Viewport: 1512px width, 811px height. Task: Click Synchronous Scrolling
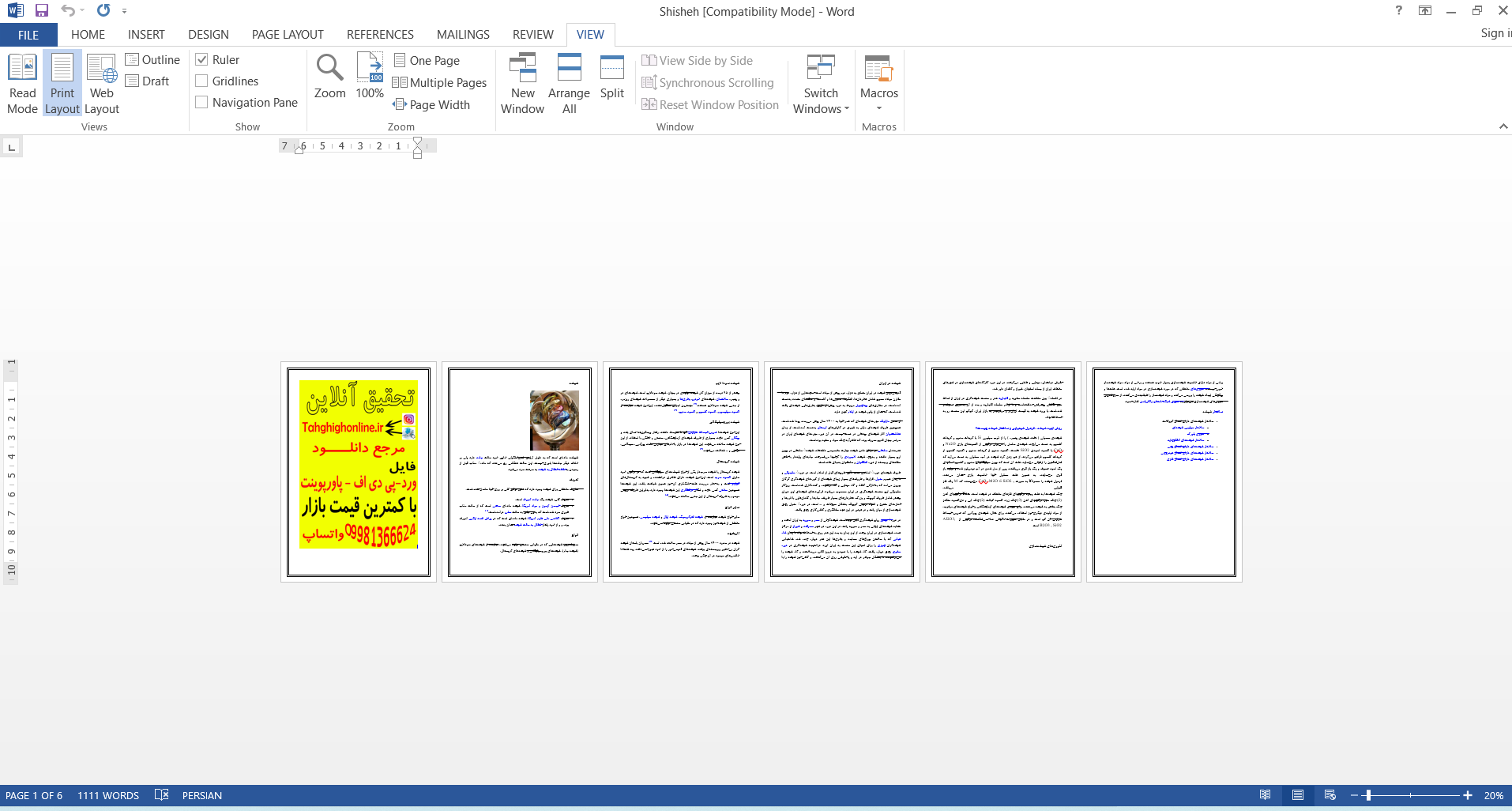(x=708, y=82)
